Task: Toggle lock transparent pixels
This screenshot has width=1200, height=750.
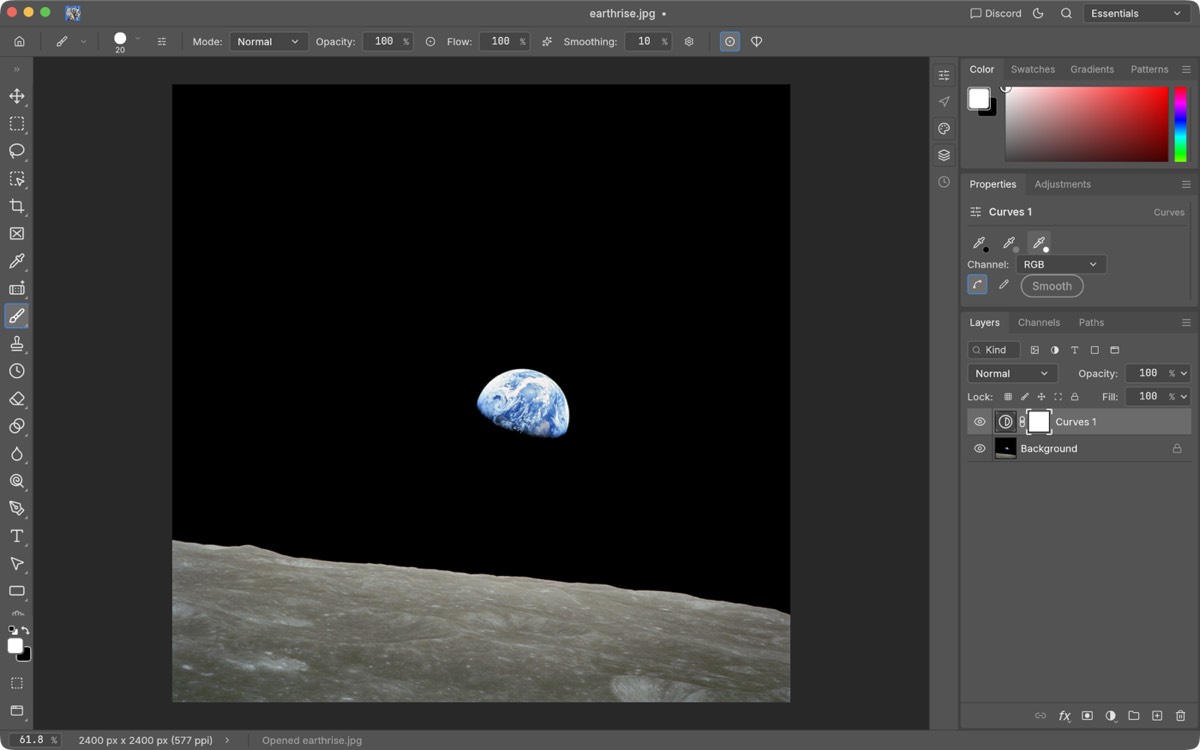Action: coord(1008,397)
